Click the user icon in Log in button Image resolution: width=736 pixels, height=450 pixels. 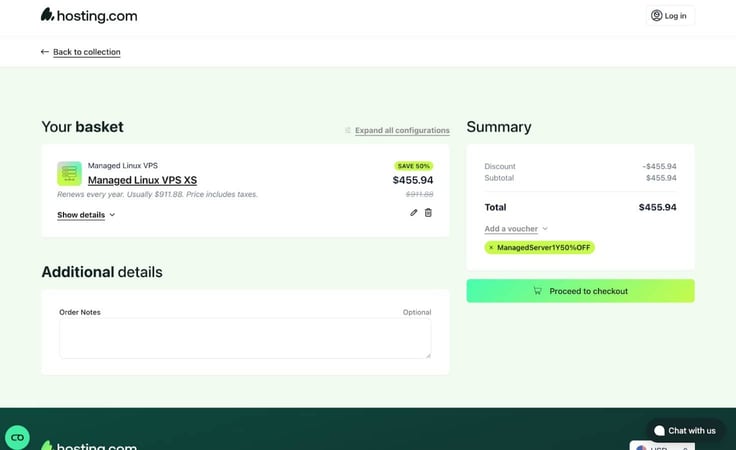pos(656,15)
